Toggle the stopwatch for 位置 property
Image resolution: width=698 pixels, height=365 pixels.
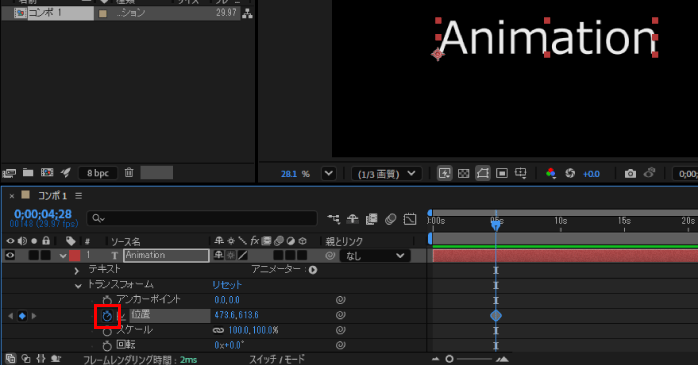[x=107, y=316]
